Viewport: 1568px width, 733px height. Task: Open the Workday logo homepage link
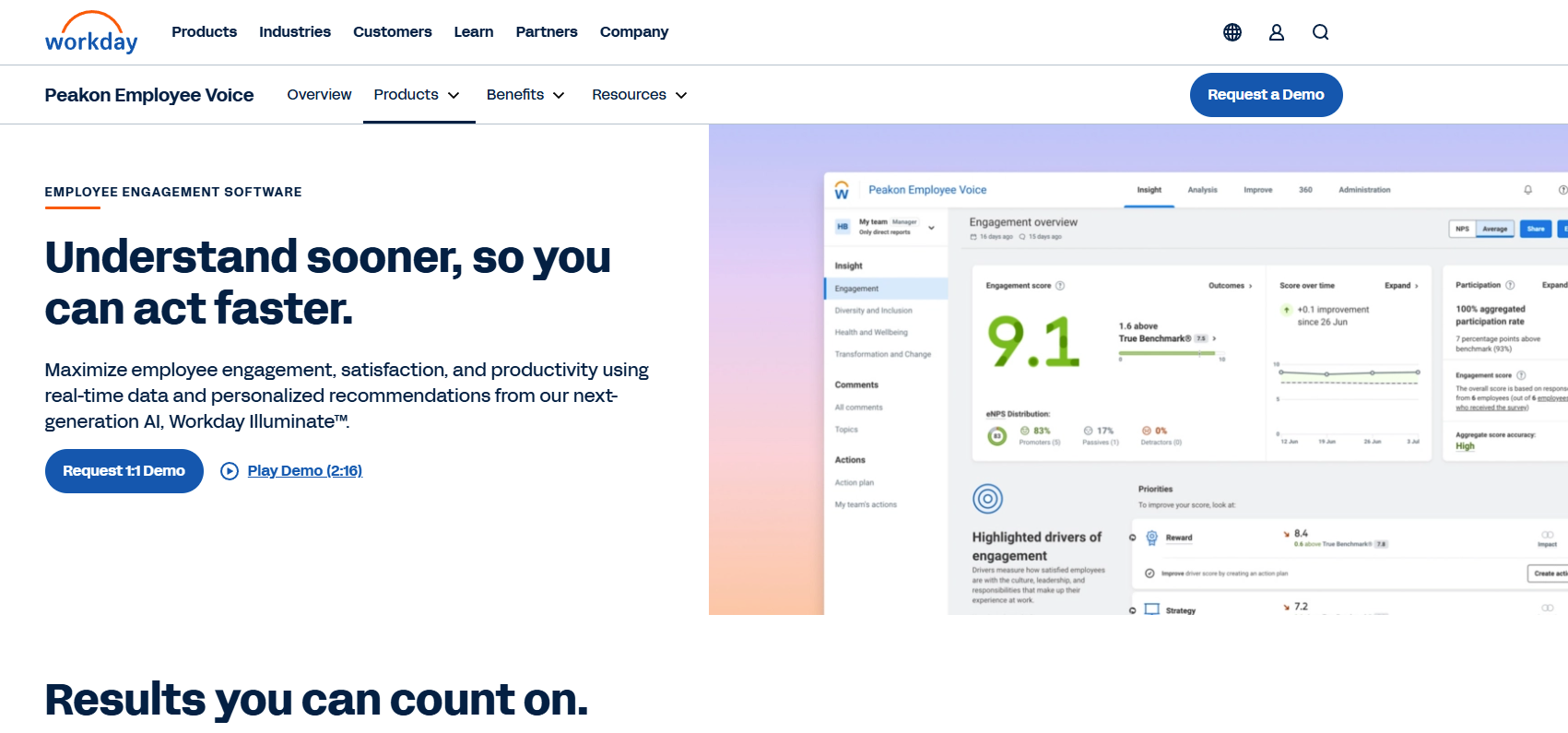click(91, 32)
